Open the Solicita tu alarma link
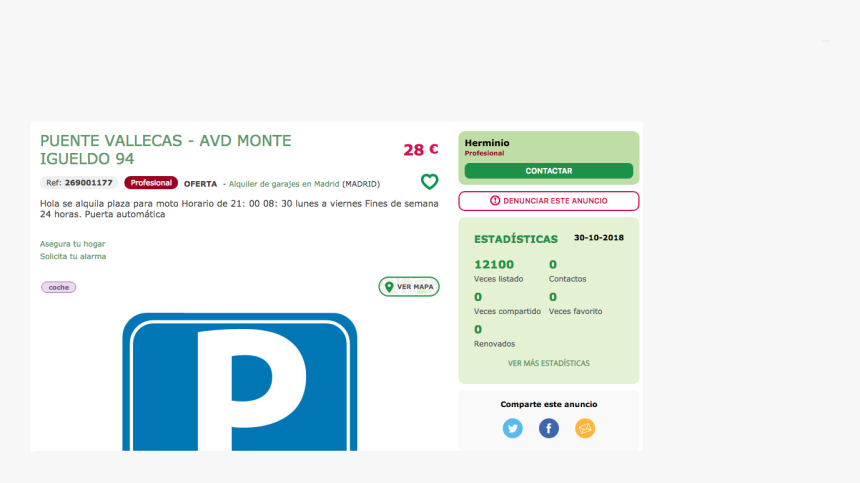 point(73,257)
